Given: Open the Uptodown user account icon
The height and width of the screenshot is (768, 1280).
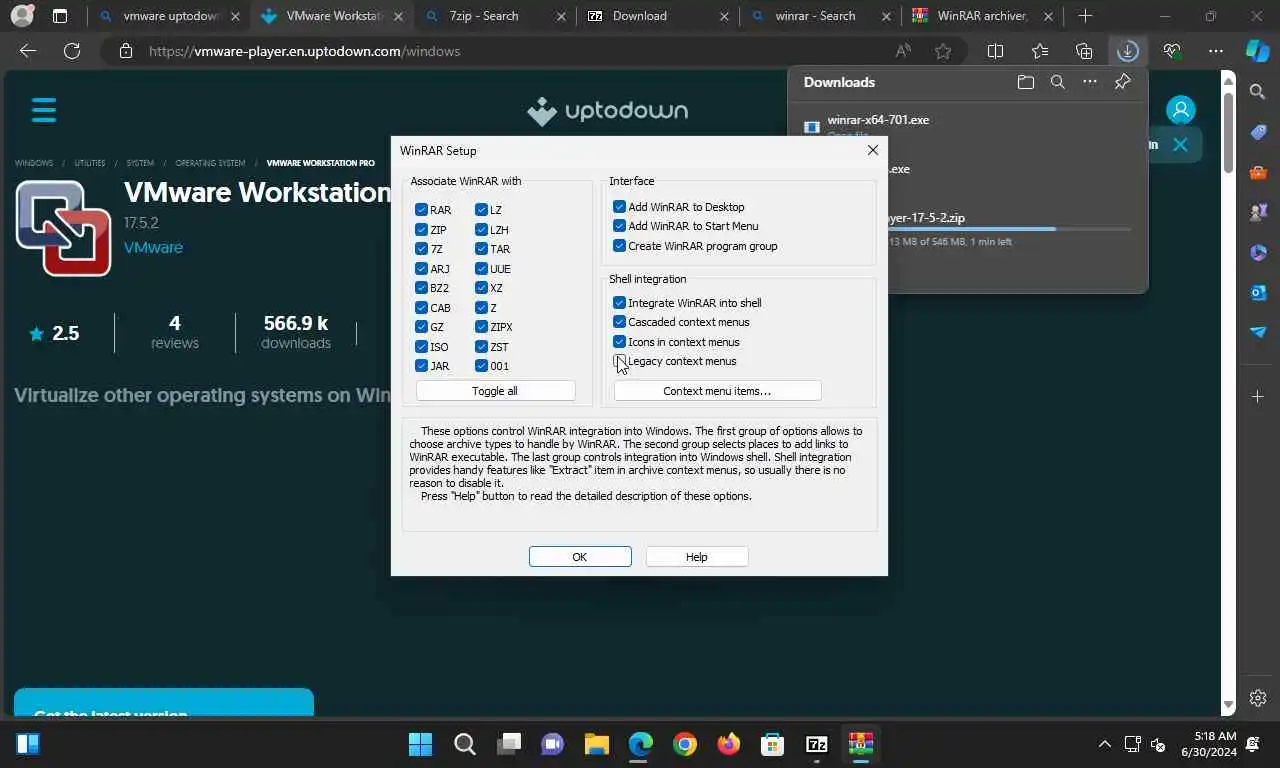Looking at the screenshot, I should click(x=1181, y=110).
